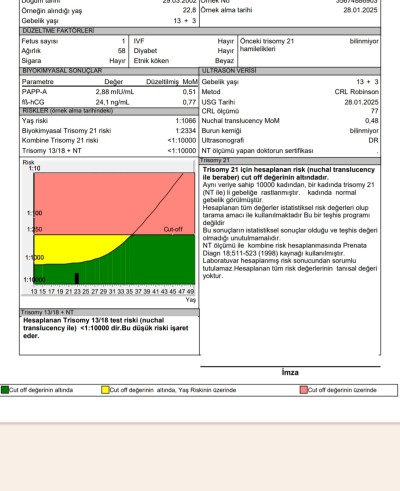Click the 'Metod' label
The height and width of the screenshot is (491, 400).
(x=211, y=92)
